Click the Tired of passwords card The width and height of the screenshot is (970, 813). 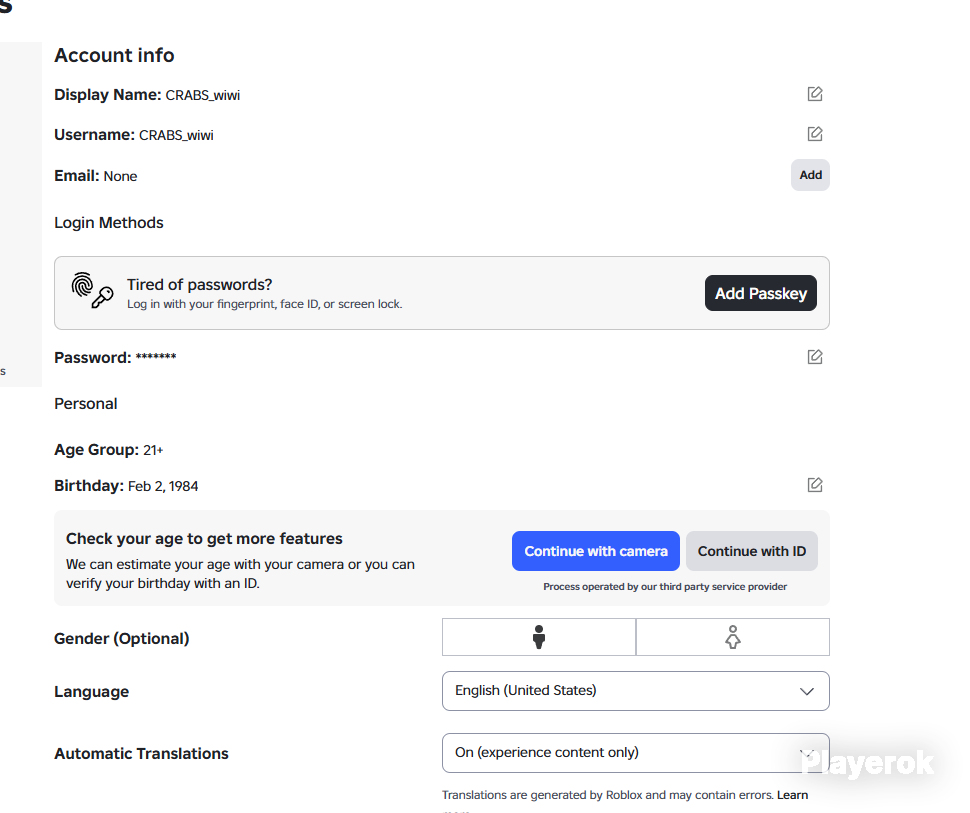[442, 293]
